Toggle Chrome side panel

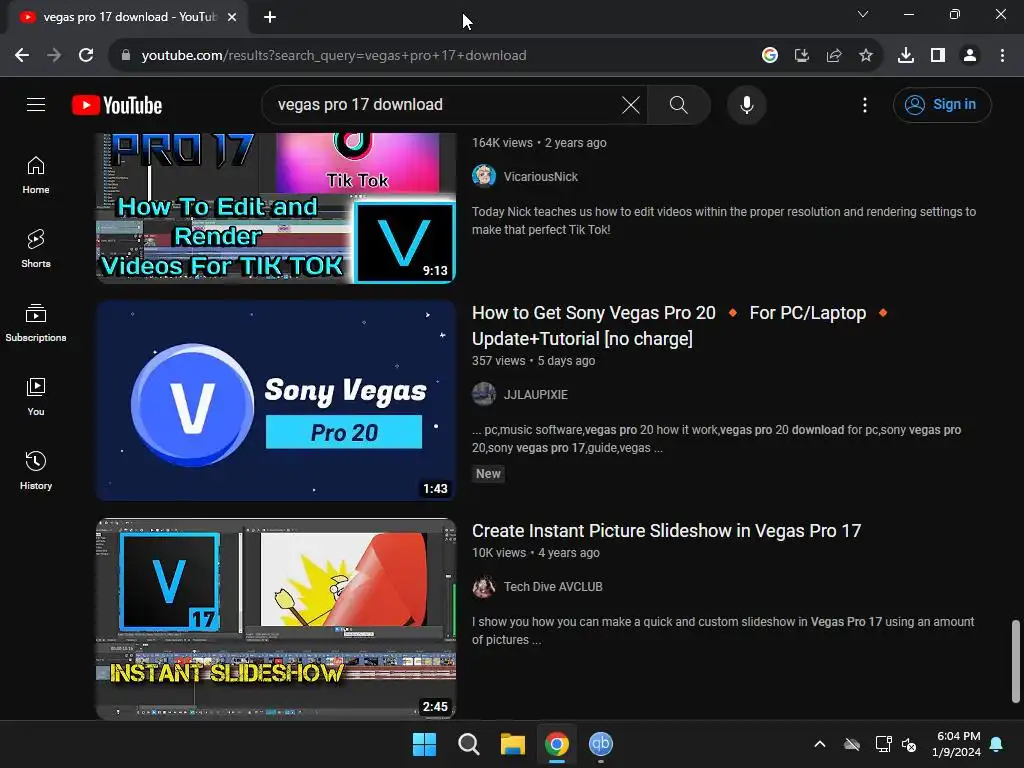pos(937,56)
